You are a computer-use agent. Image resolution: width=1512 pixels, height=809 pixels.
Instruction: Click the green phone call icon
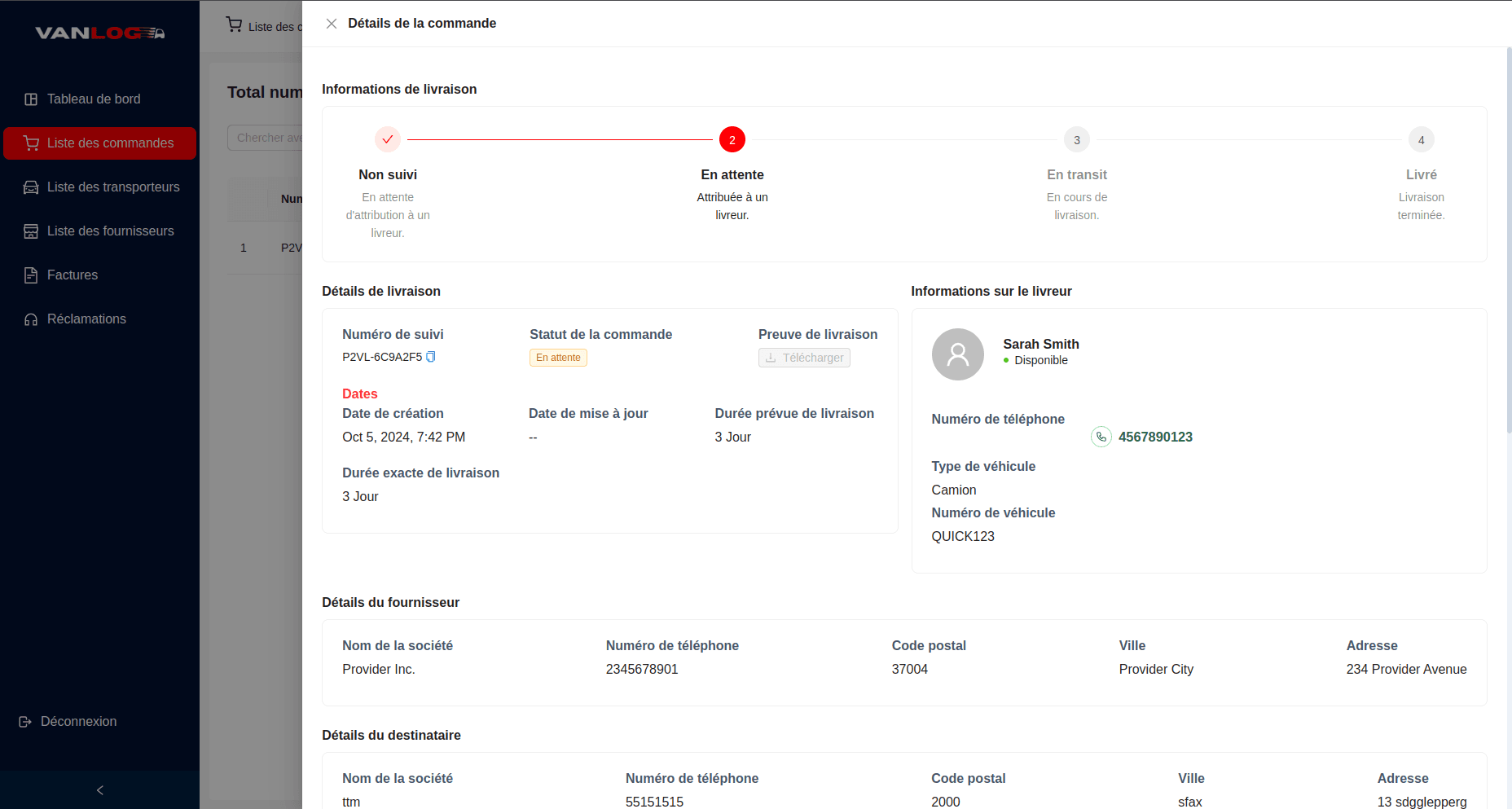click(x=1101, y=437)
